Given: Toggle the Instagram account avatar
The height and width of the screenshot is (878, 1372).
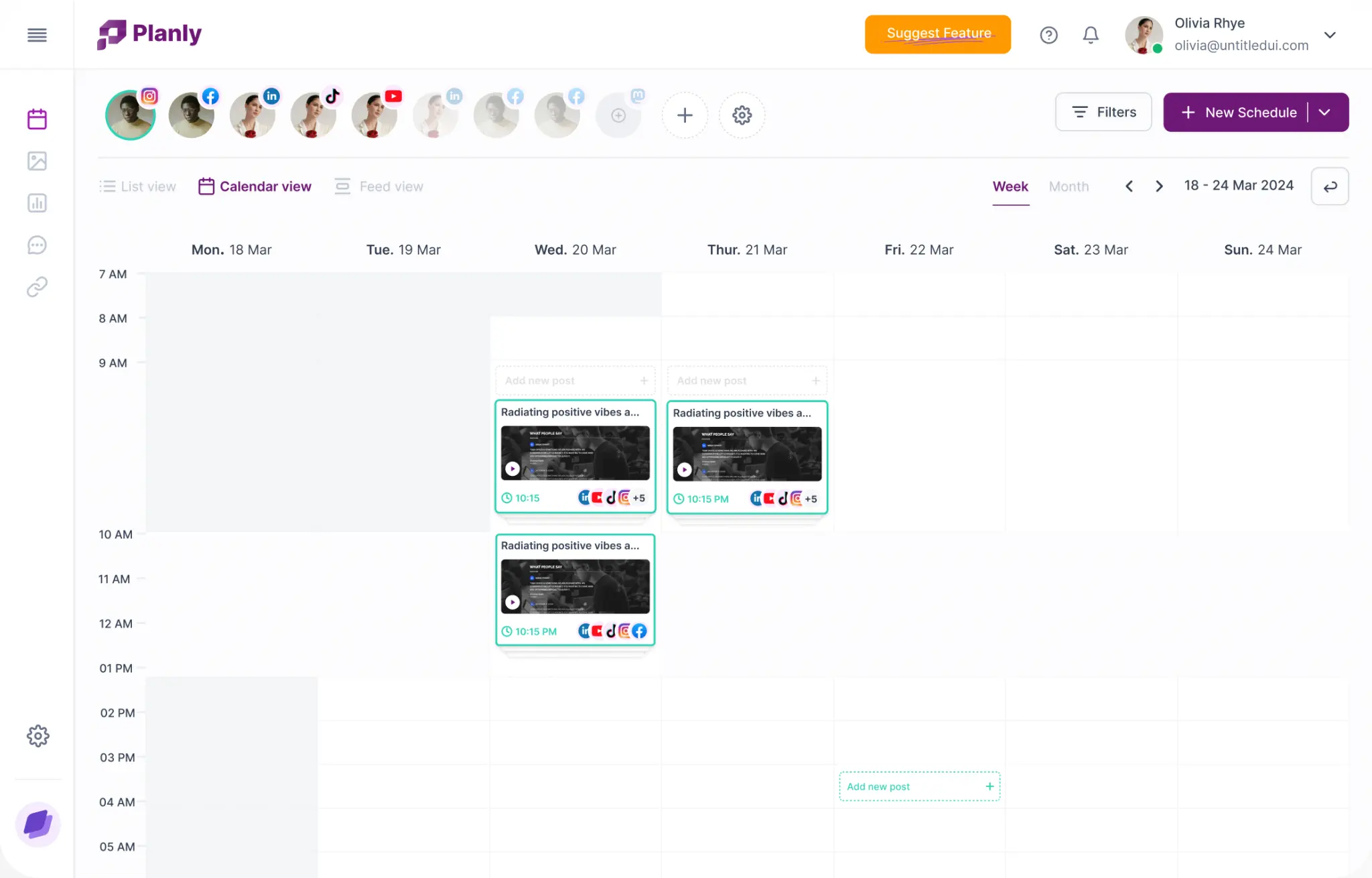Looking at the screenshot, I should (x=131, y=115).
